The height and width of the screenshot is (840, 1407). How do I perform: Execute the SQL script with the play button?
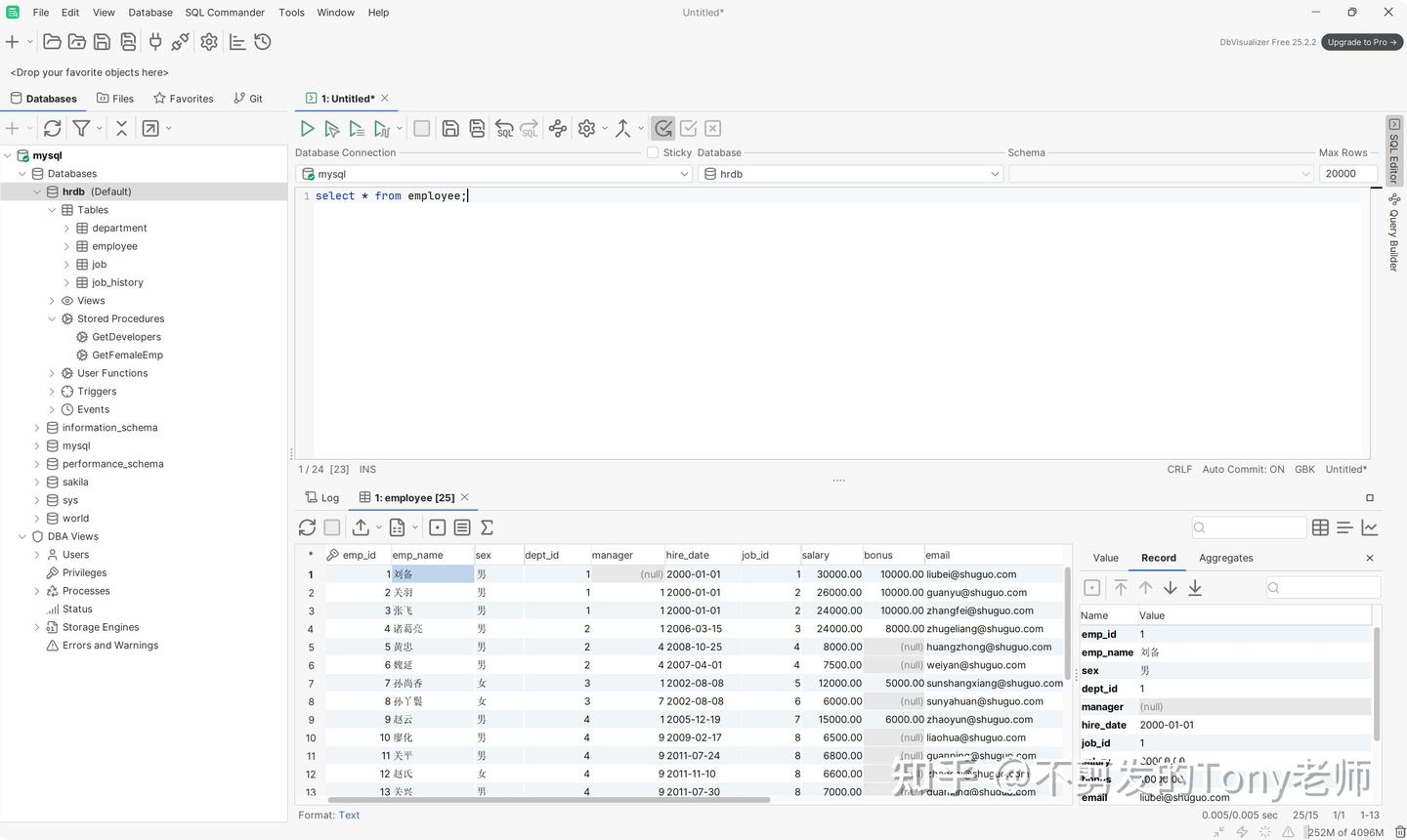307,128
